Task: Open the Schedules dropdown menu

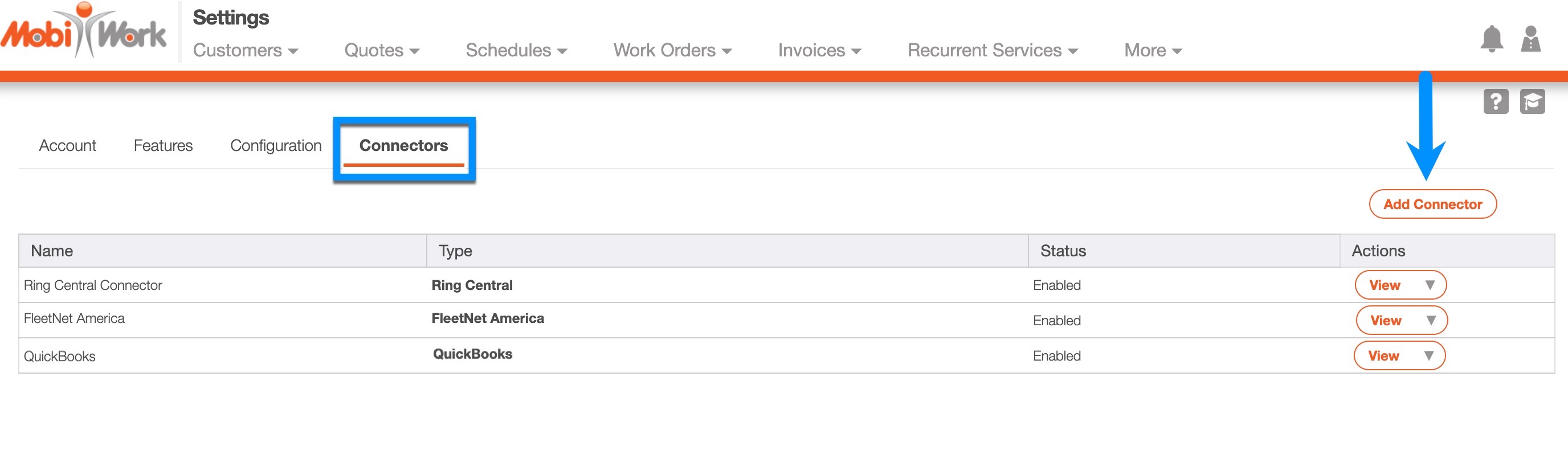Action: pyautogui.click(x=516, y=51)
